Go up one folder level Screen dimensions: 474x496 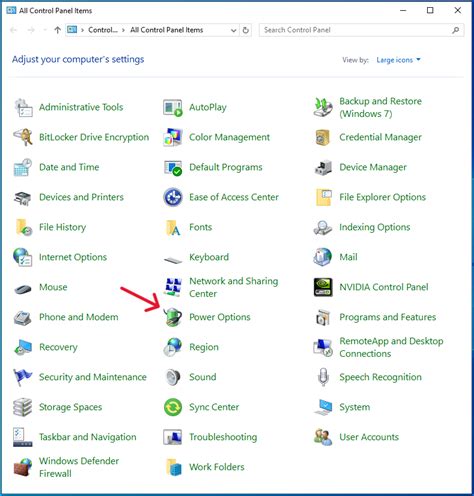(x=57, y=30)
